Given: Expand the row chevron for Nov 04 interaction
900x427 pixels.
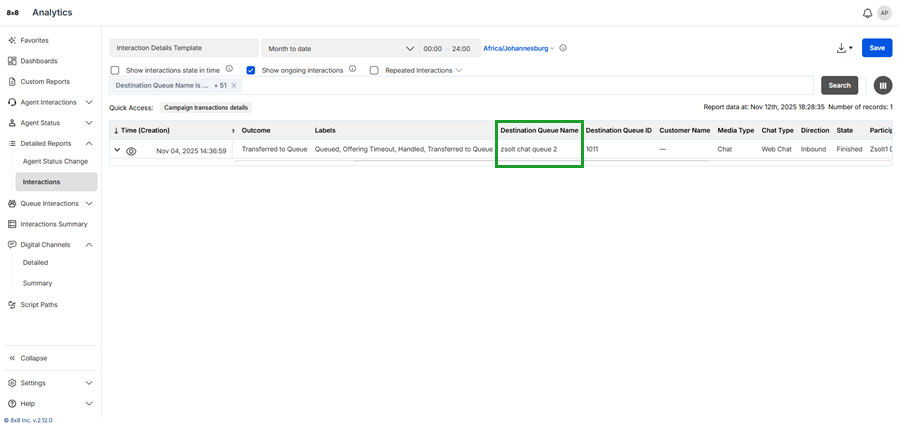Looking at the screenshot, I should (117, 150).
